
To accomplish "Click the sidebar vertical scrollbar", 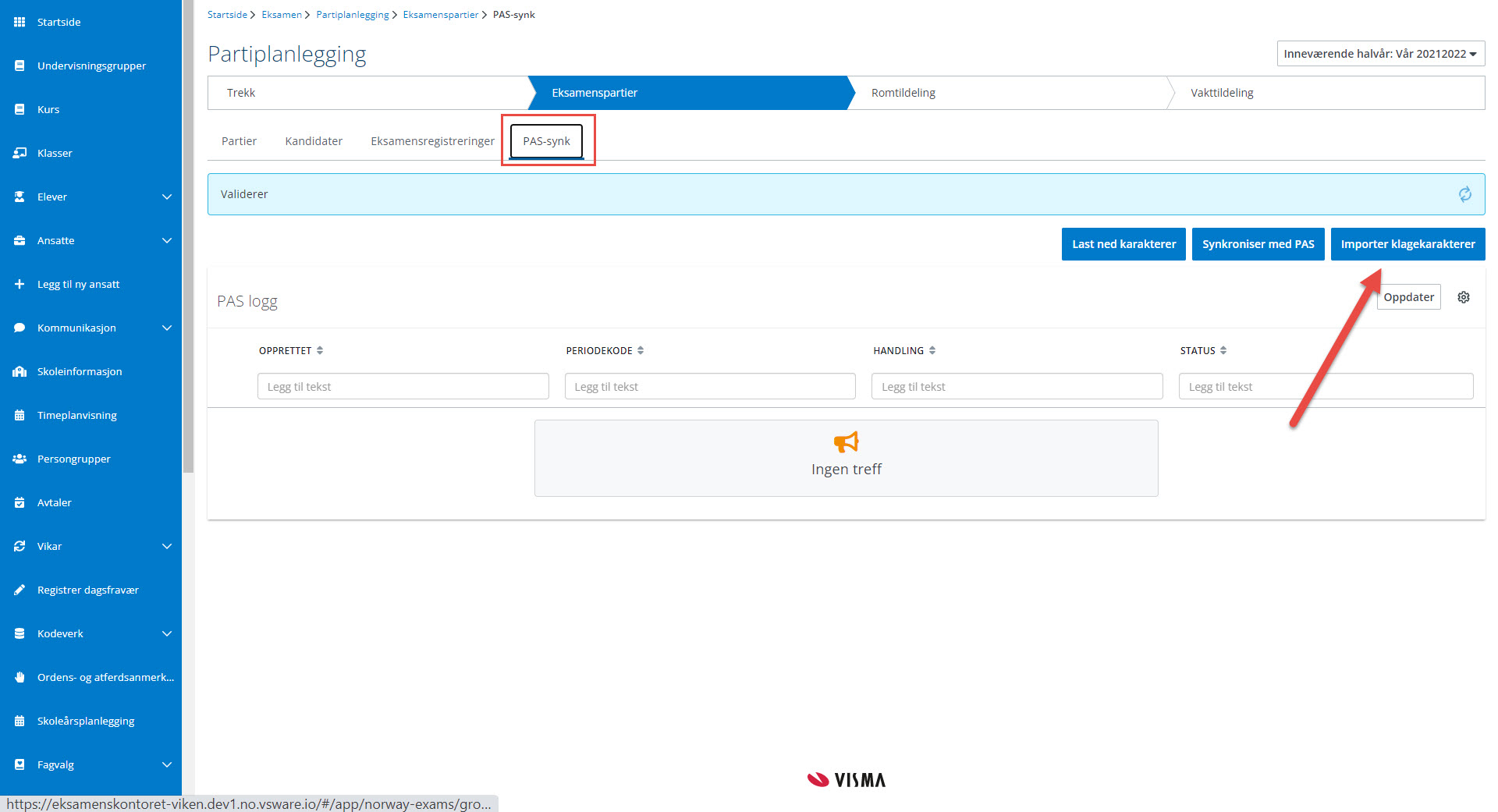I will tap(188, 236).
